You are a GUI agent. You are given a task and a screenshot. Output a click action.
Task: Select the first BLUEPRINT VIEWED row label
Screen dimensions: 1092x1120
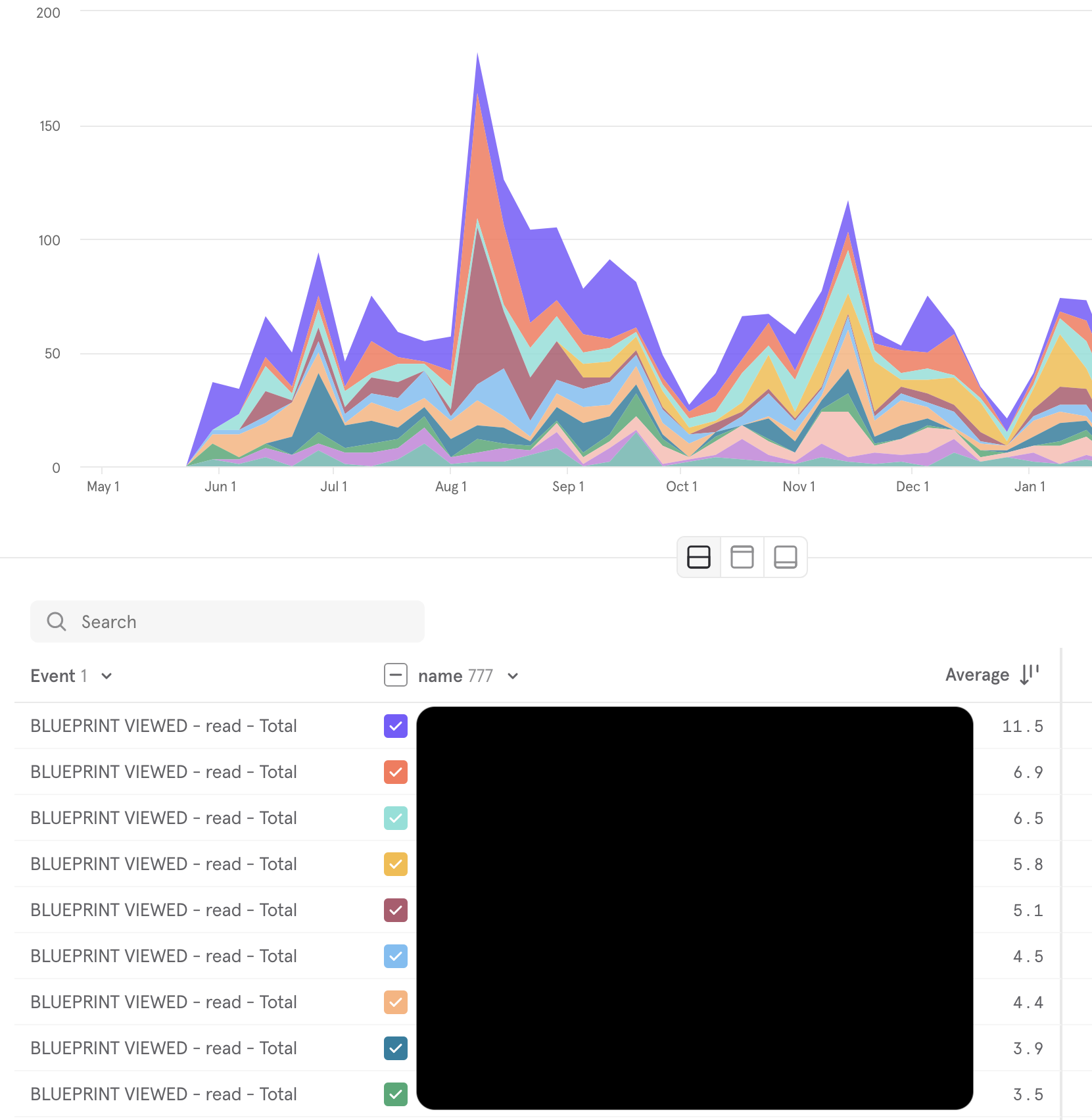coord(163,726)
